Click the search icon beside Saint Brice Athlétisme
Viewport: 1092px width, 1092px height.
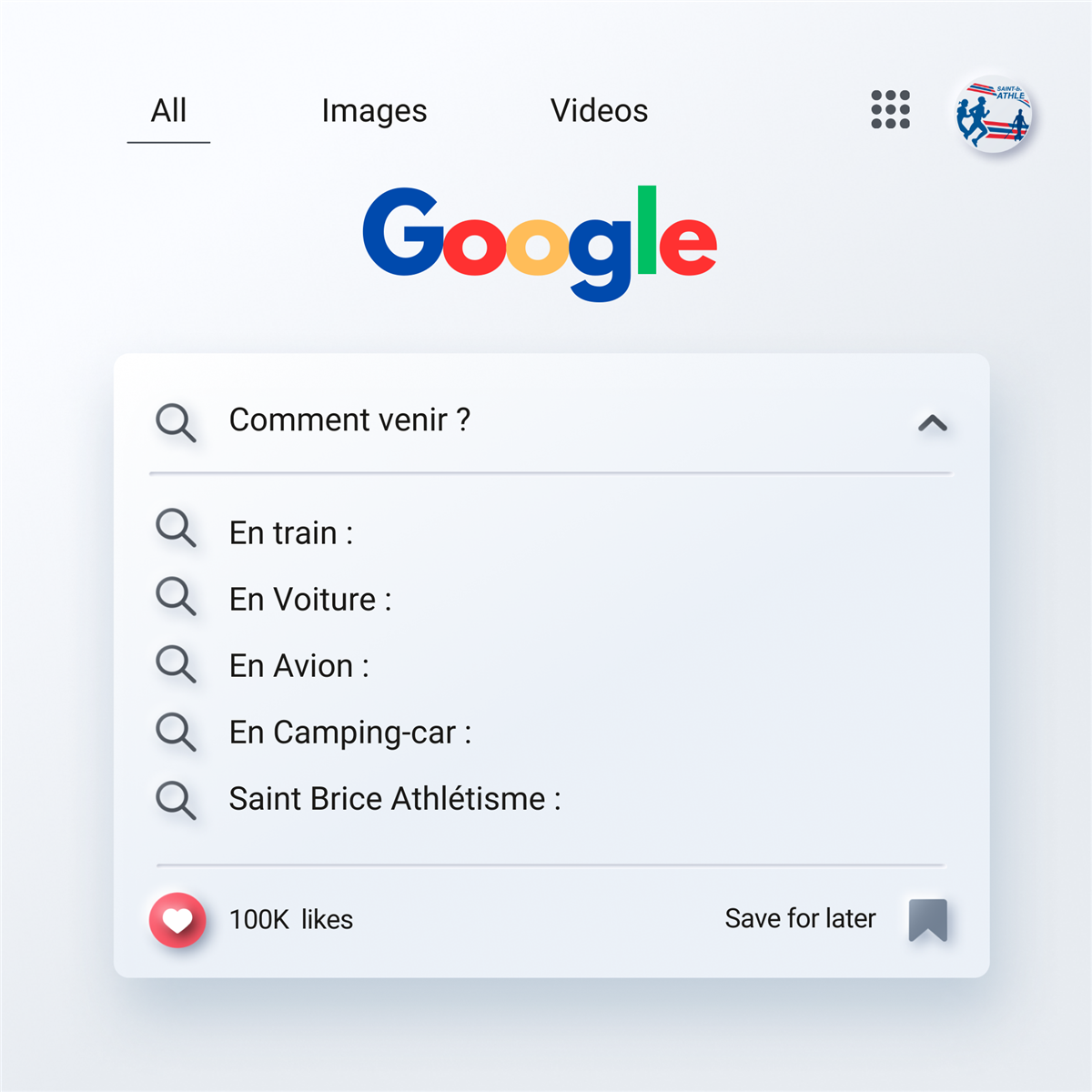(176, 800)
